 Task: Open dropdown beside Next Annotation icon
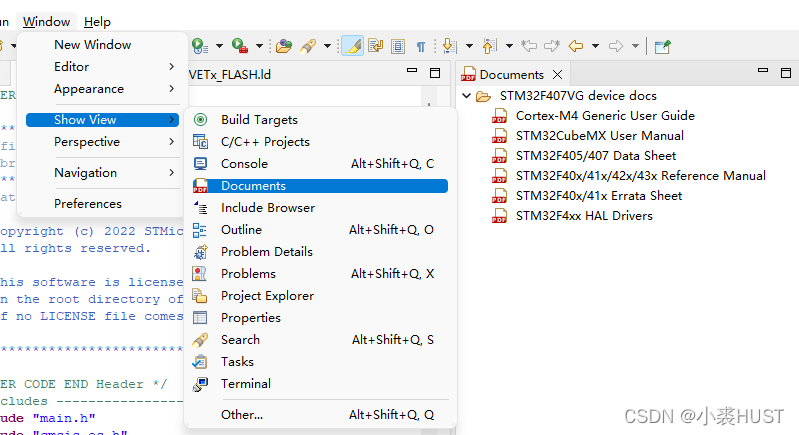coord(469,46)
